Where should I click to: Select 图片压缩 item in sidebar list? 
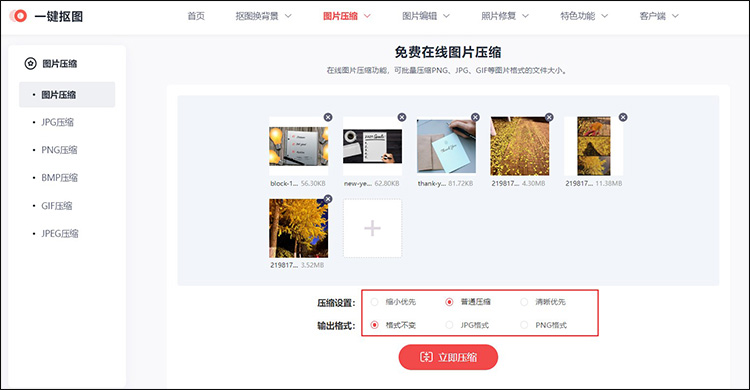[67, 95]
